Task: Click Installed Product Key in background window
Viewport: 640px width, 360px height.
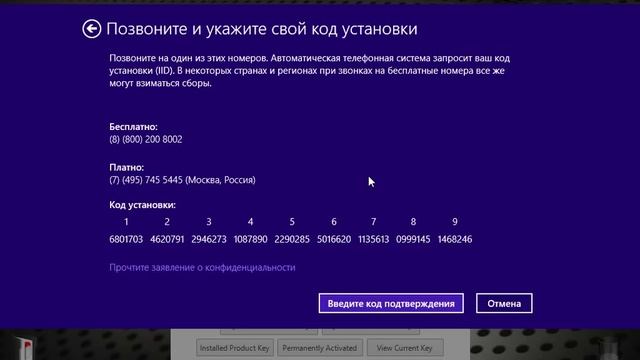Action: tap(234, 348)
